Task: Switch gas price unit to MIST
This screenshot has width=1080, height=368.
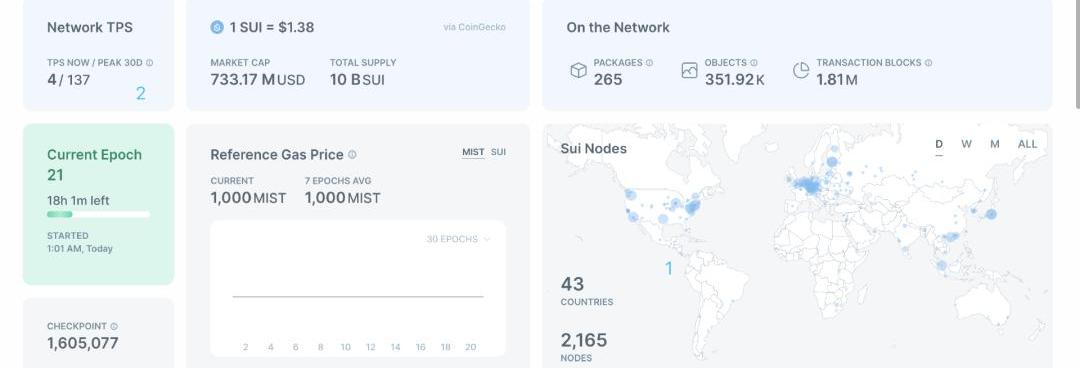Action: coord(473,152)
